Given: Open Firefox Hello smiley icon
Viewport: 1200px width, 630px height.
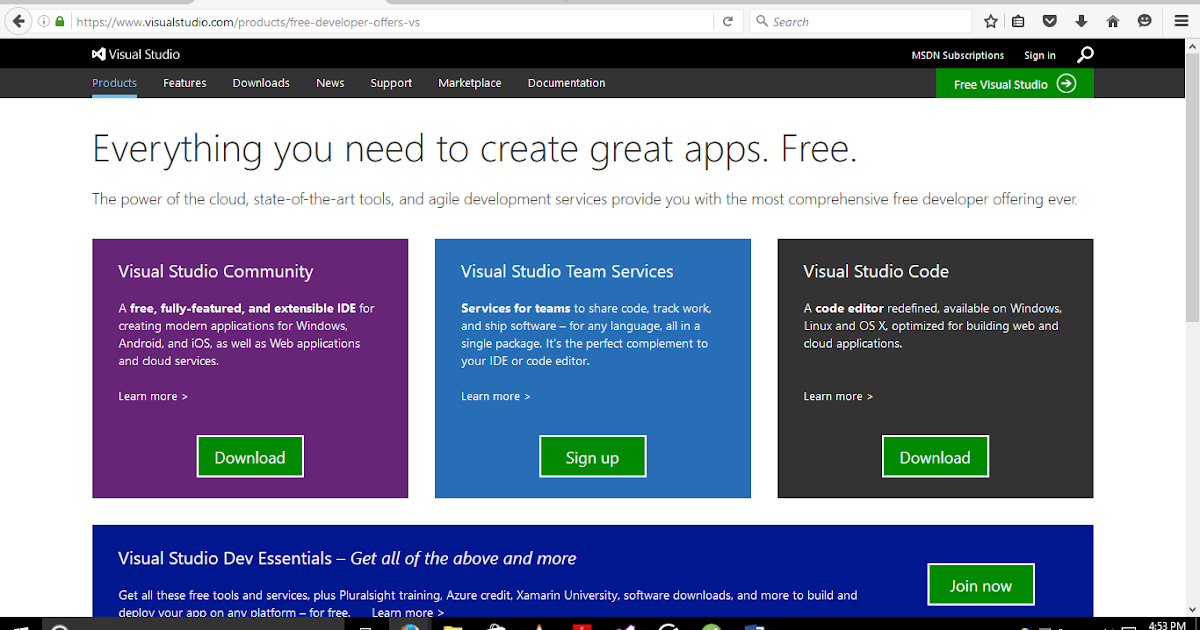Looking at the screenshot, I should tap(1143, 21).
